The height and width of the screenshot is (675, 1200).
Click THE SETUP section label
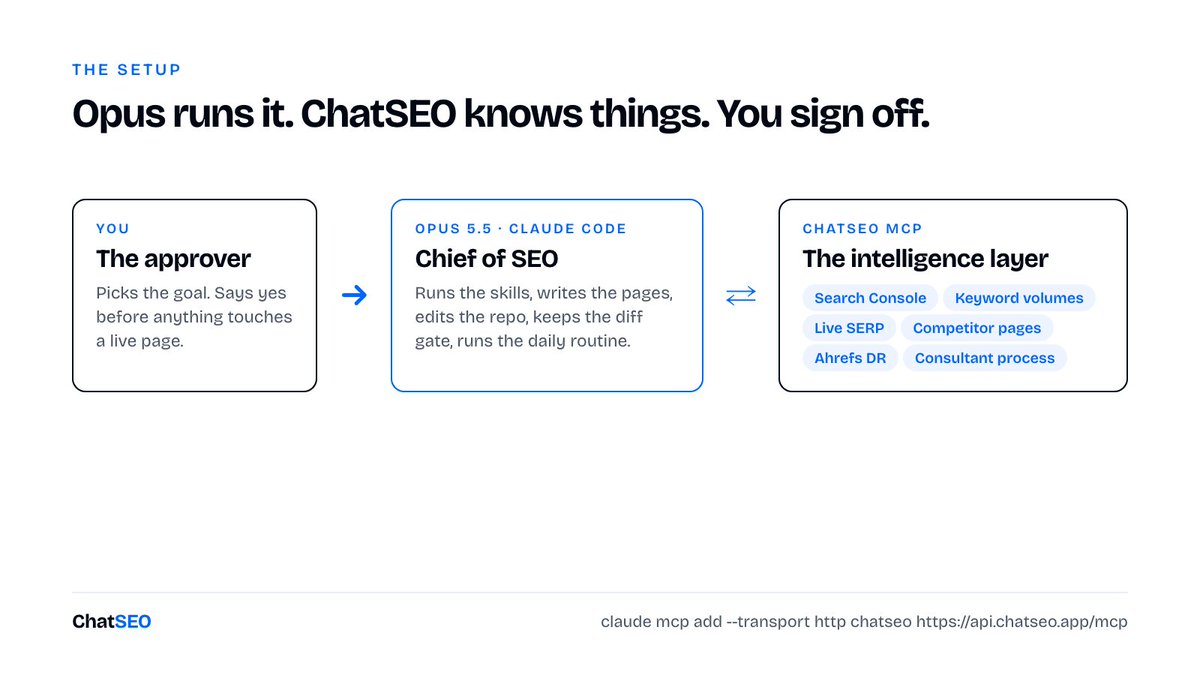coord(127,70)
